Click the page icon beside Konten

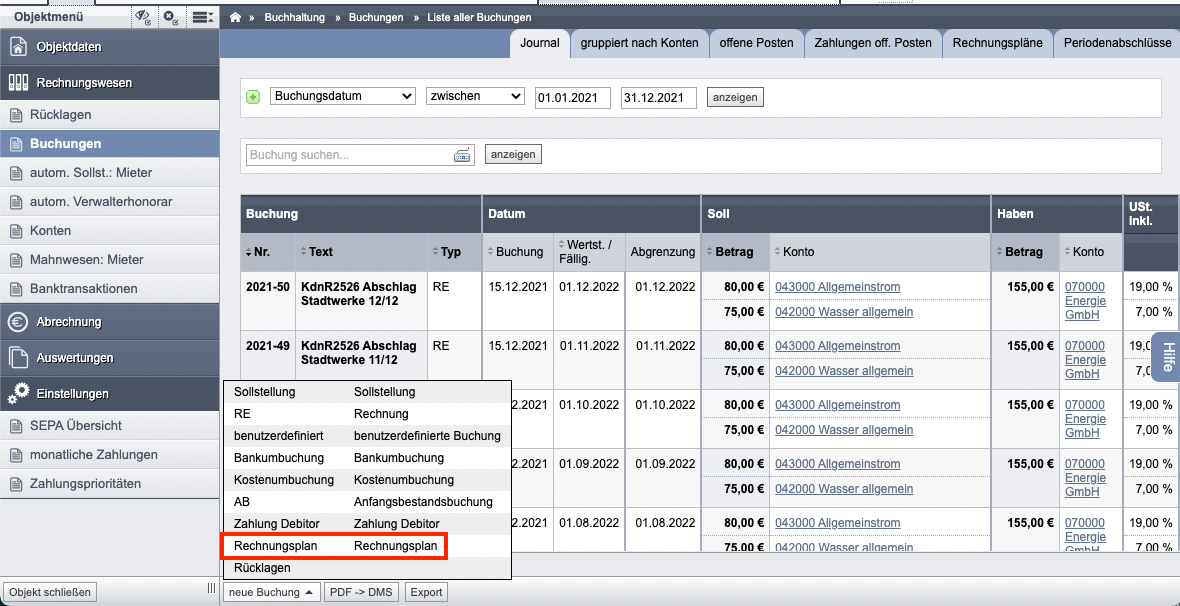point(16,231)
